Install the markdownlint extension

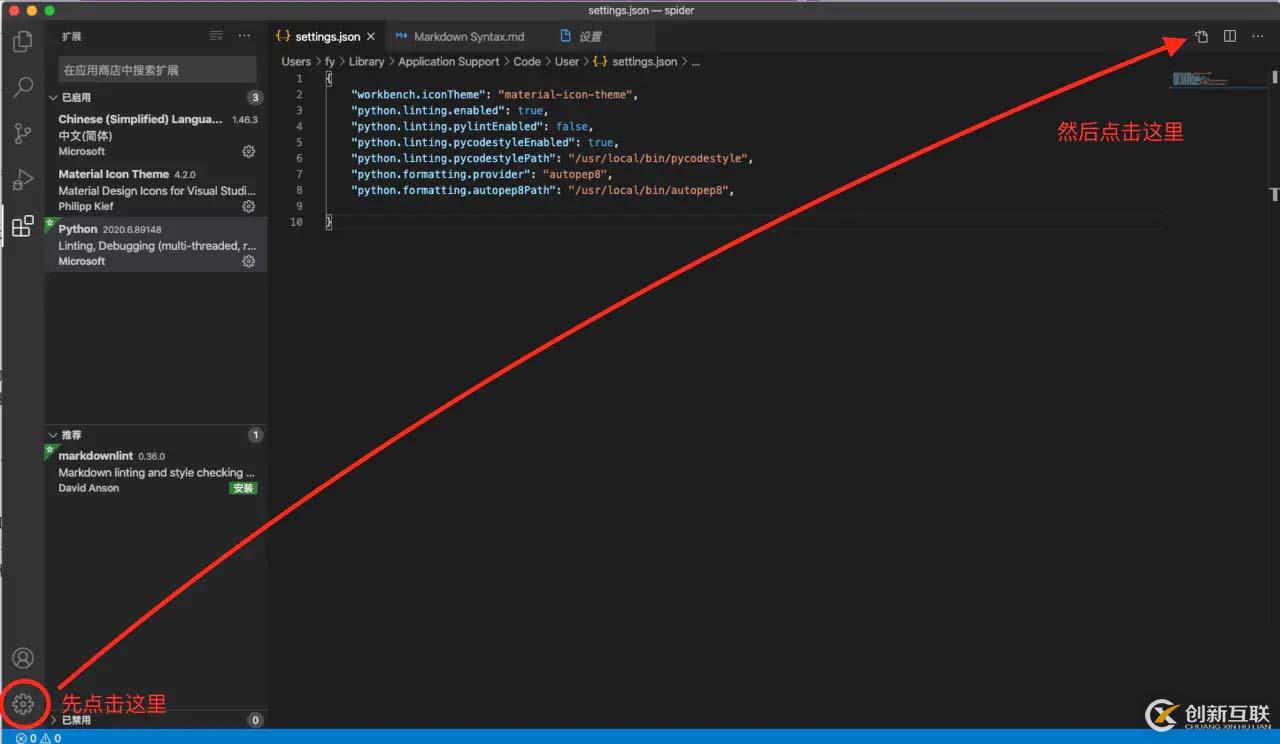[243, 488]
